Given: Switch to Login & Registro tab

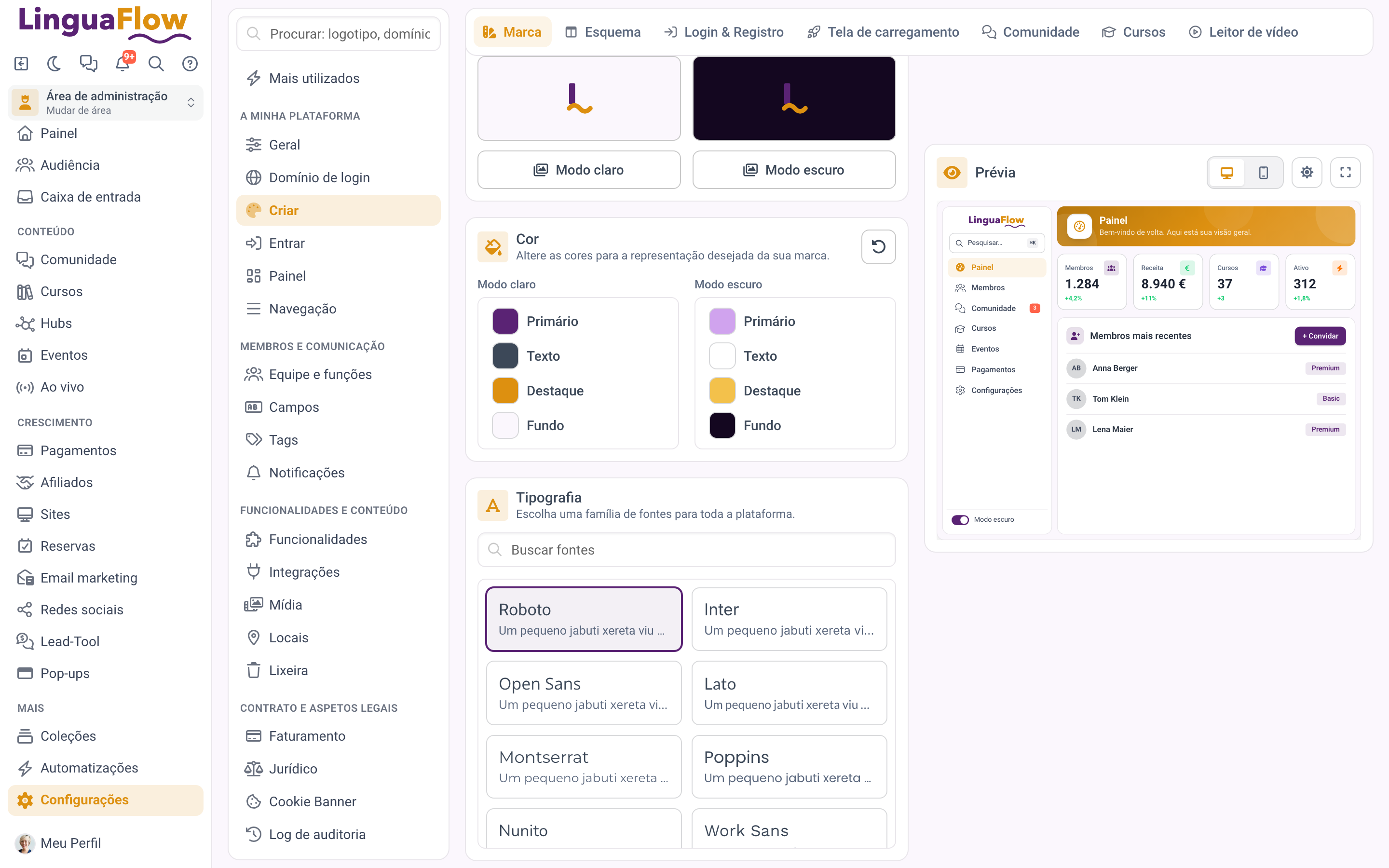Looking at the screenshot, I should [x=724, y=32].
